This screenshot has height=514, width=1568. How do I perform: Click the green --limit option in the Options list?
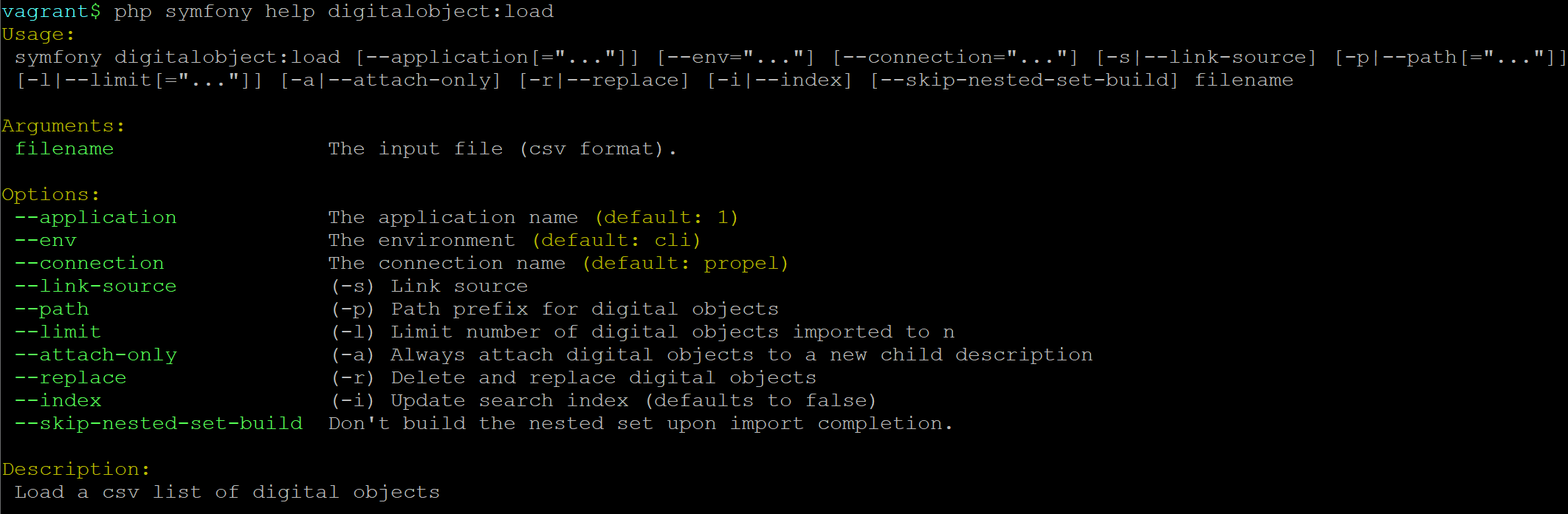click(58, 332)
